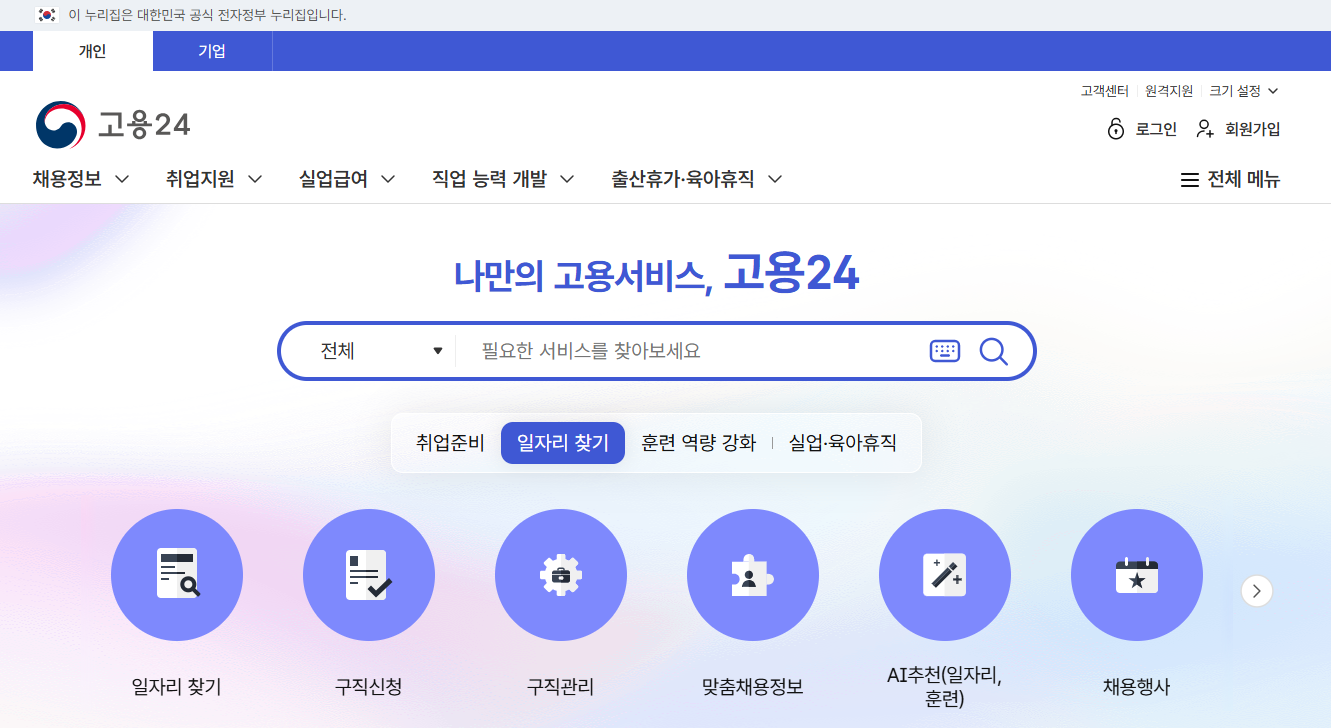Open the virtual keyboard icon in search bar
This screenshot has height=728, width=1331.
945,351
